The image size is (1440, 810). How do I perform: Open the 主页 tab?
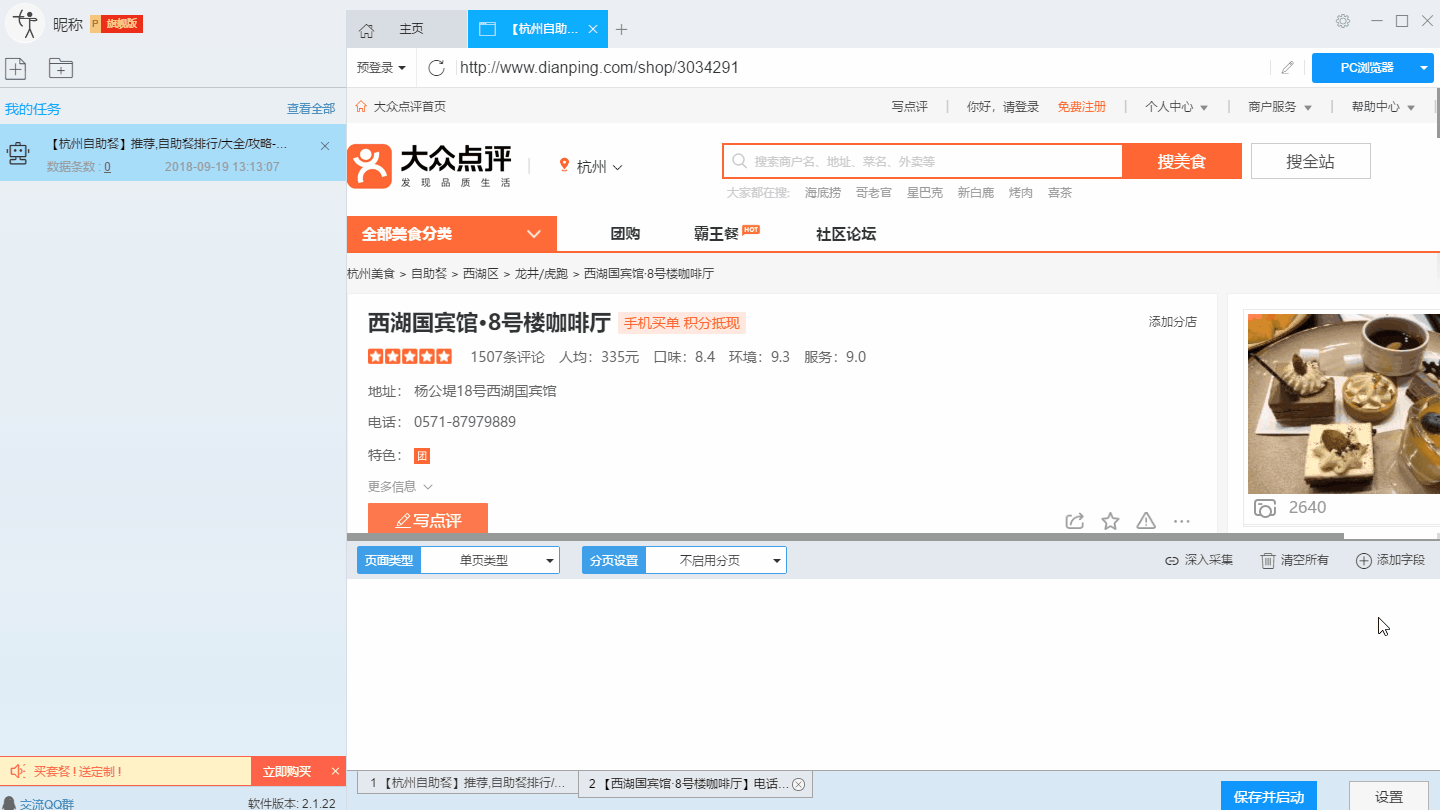[411, 29]
